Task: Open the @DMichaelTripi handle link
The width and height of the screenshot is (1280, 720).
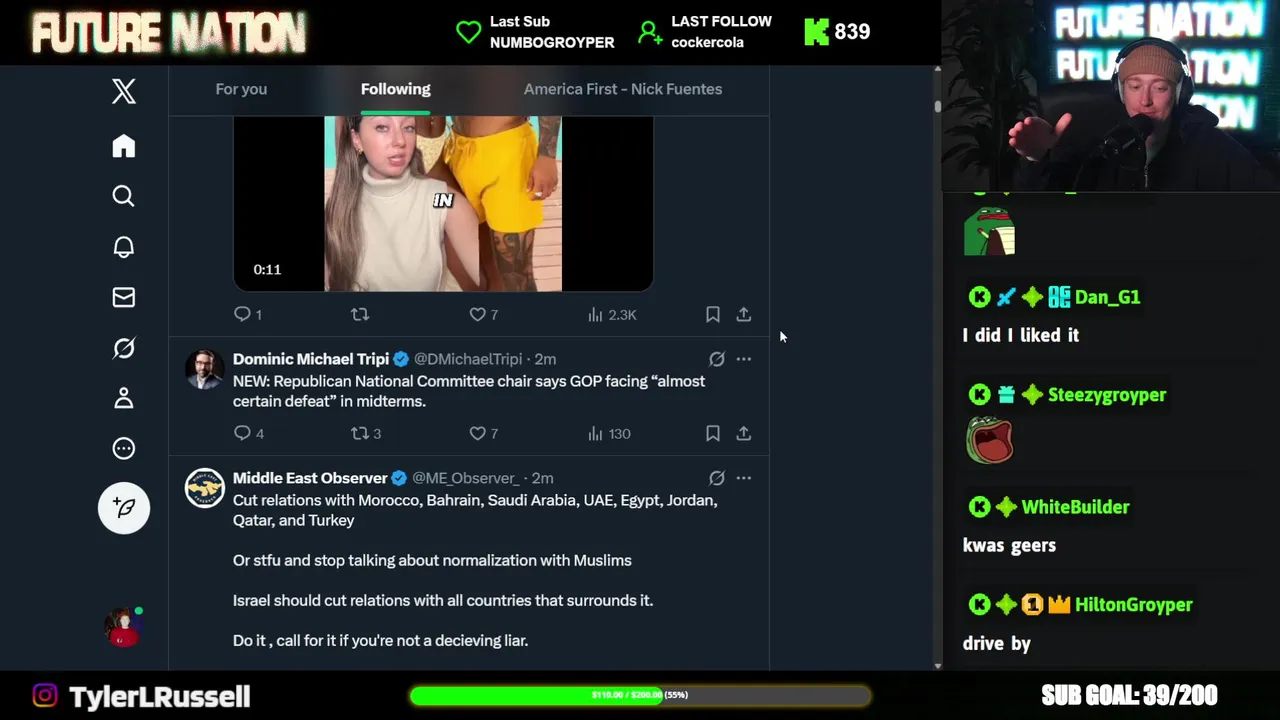Action: tap(468, 359)
